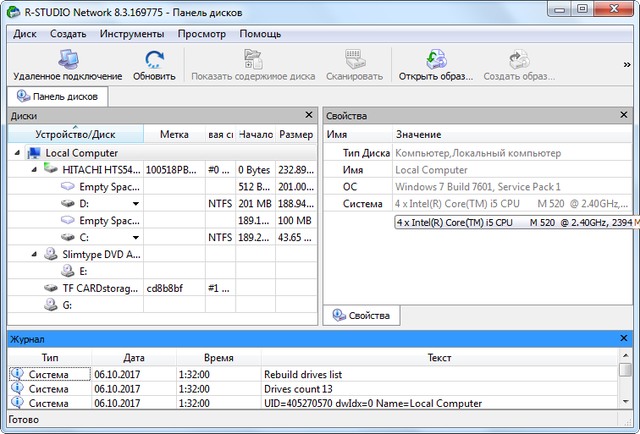Click the Открыть образ toolbar icon
The height and width of the screenshot is (434, 640).
[x=436, y=62]
